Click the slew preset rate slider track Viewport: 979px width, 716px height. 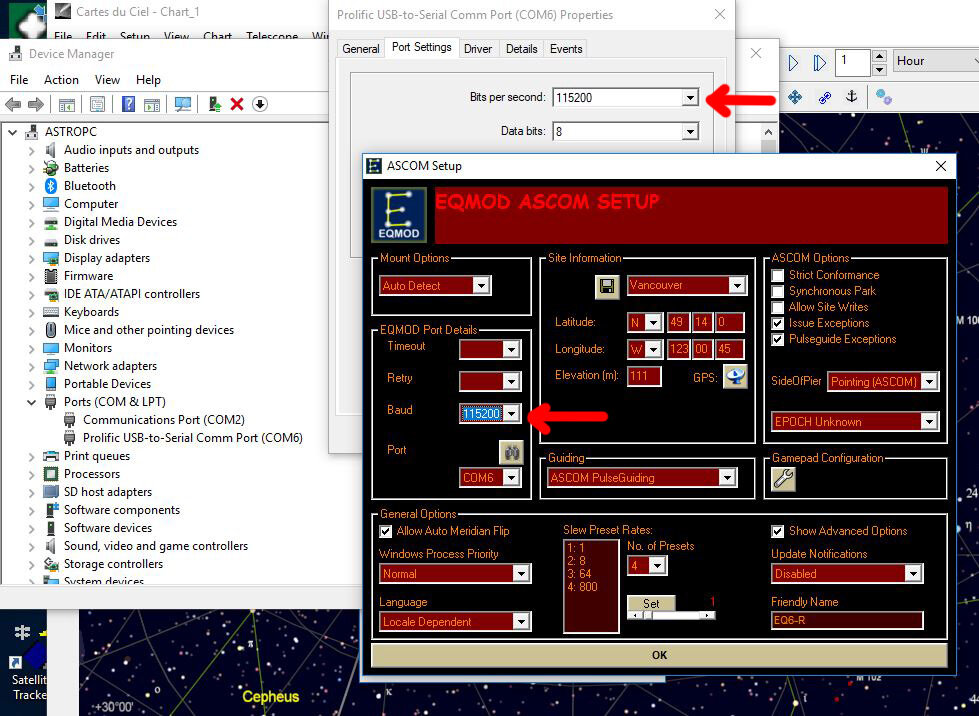tap(671, 615)
